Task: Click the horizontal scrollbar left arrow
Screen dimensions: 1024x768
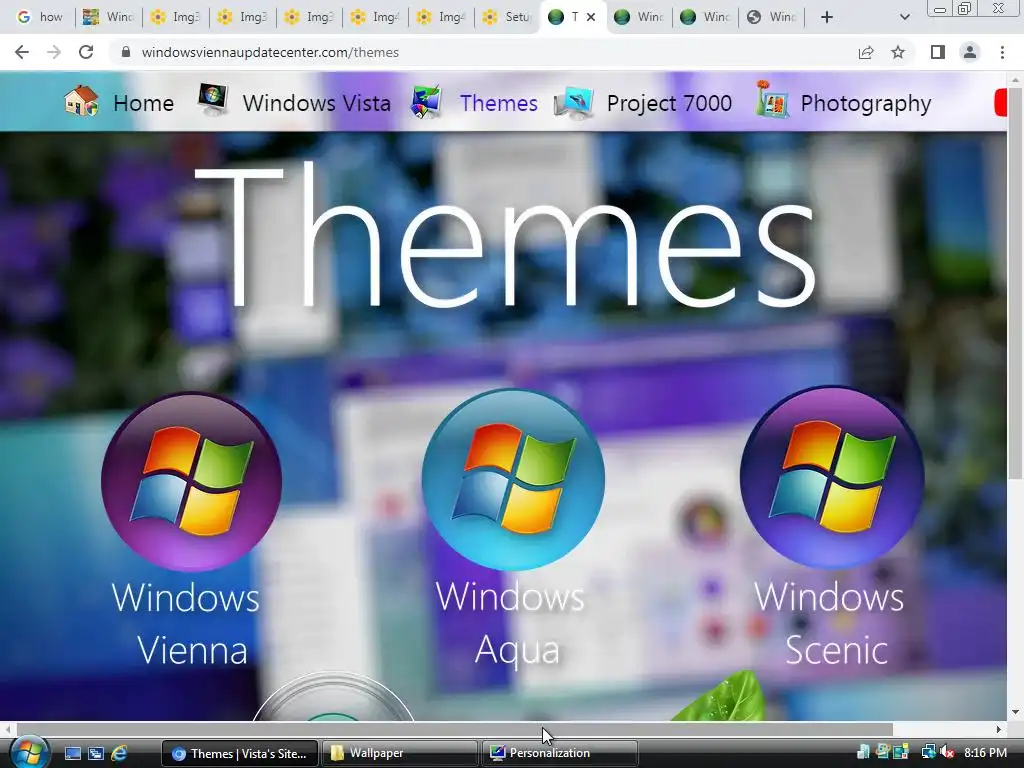Action: 7,729
